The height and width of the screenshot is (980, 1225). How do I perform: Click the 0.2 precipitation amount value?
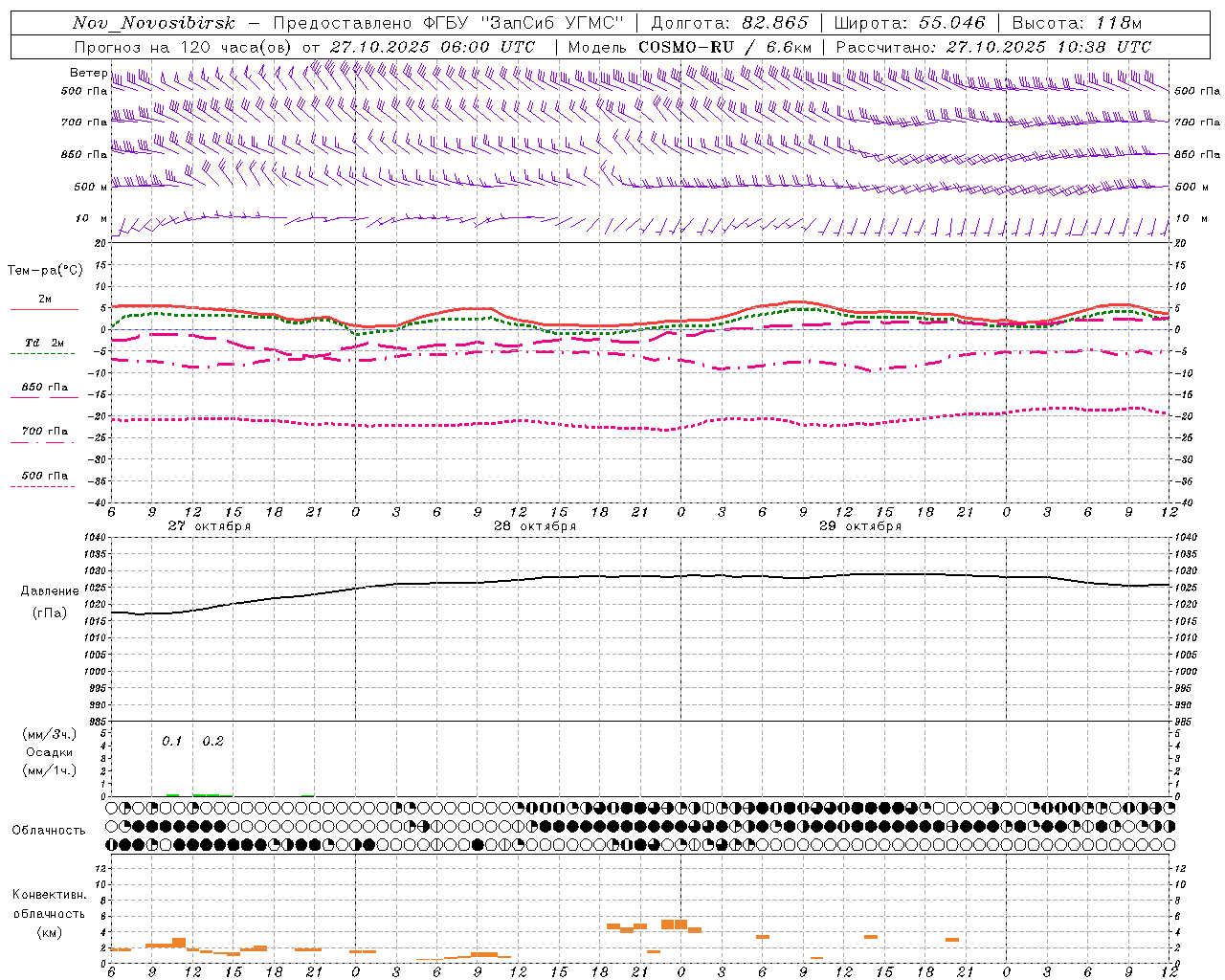pyautogui.click(x=212, y=741)
